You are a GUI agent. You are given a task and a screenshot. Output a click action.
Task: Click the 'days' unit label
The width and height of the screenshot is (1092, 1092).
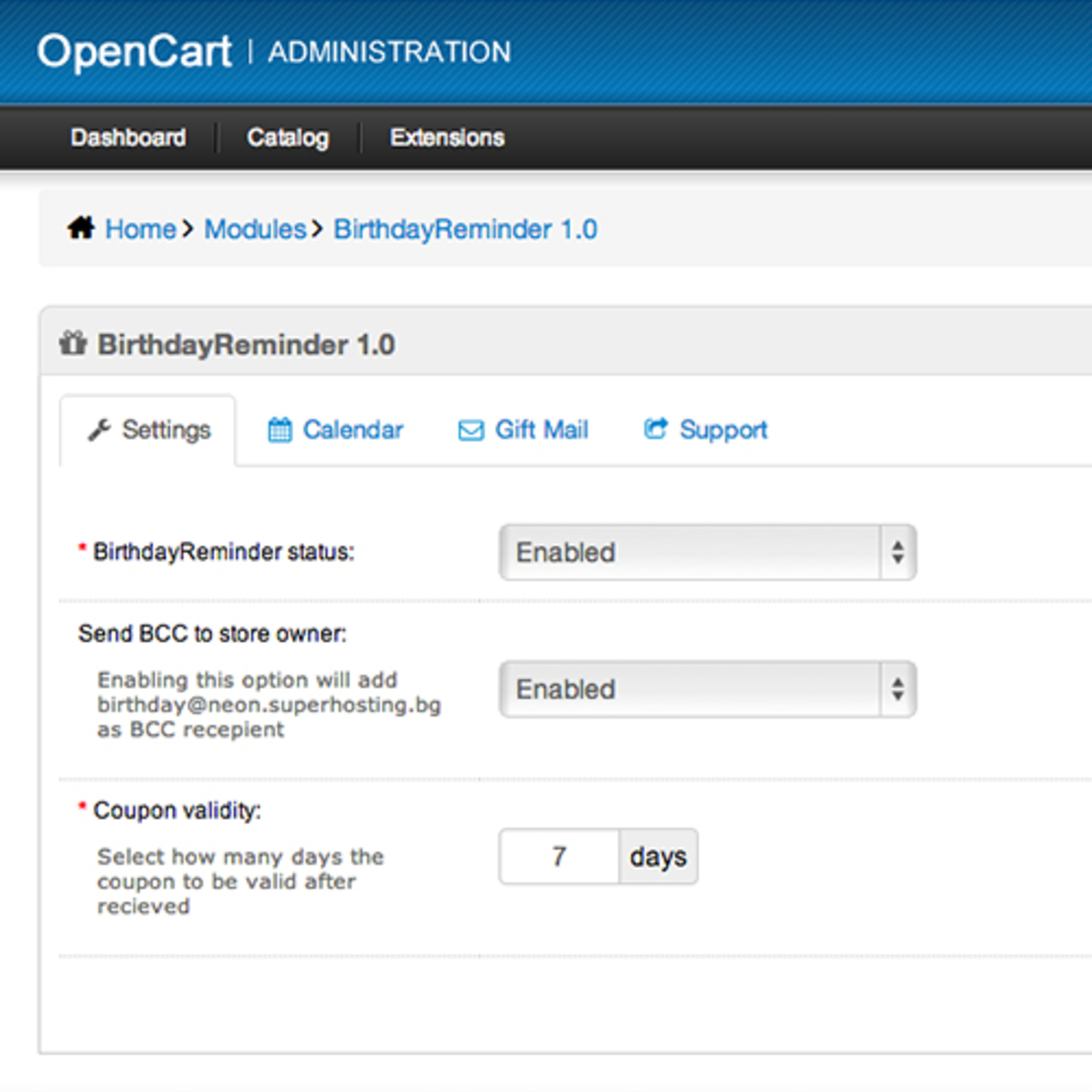click(x=658, y=857)
